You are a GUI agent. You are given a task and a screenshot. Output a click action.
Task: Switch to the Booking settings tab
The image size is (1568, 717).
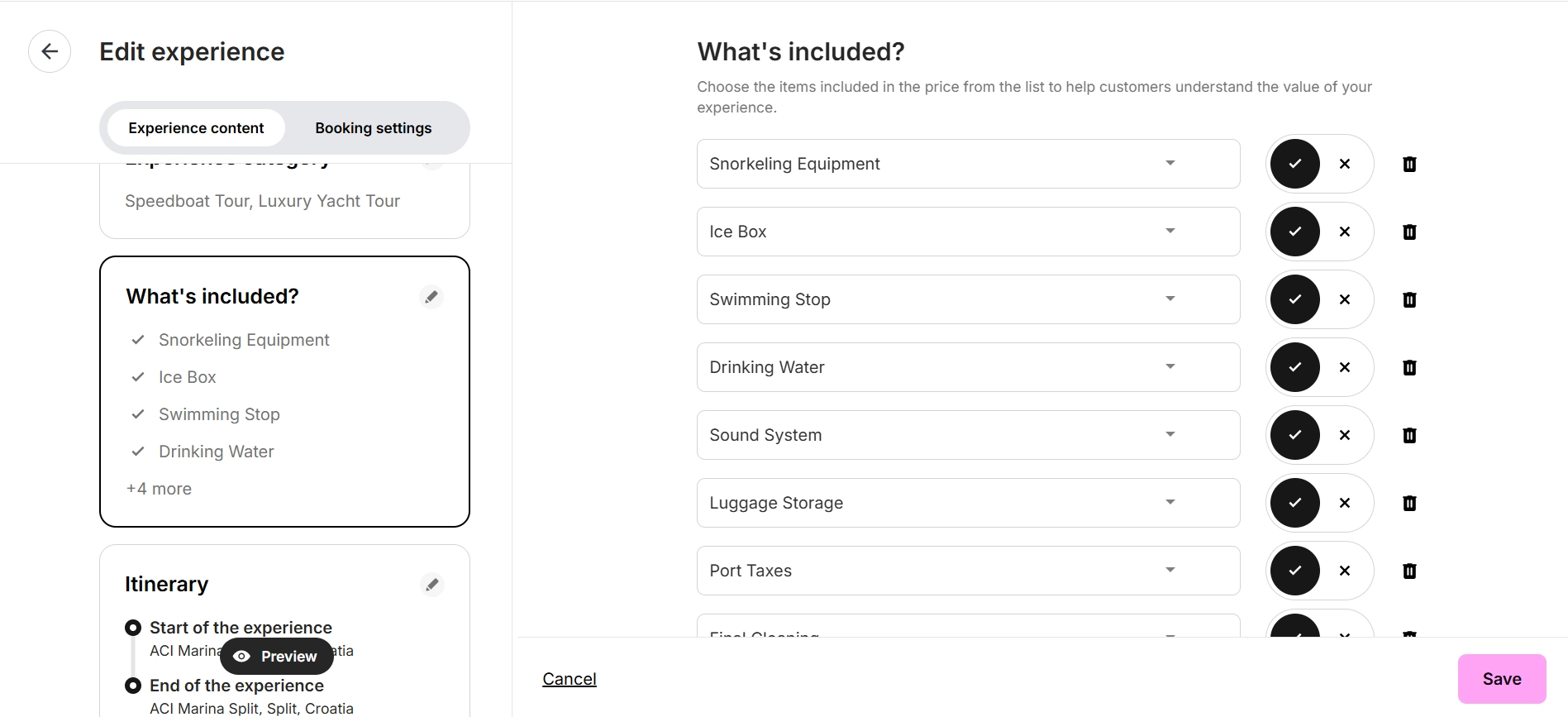(x=373, y=128)
